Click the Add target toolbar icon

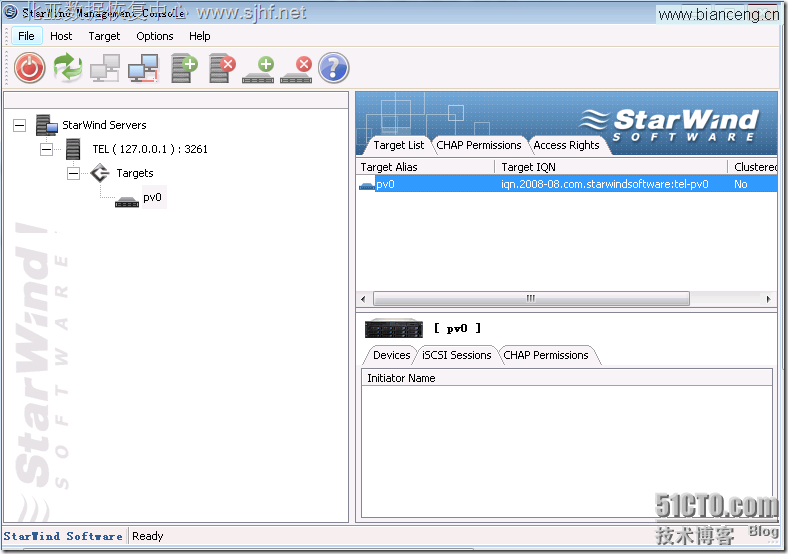tap(258, 70)
